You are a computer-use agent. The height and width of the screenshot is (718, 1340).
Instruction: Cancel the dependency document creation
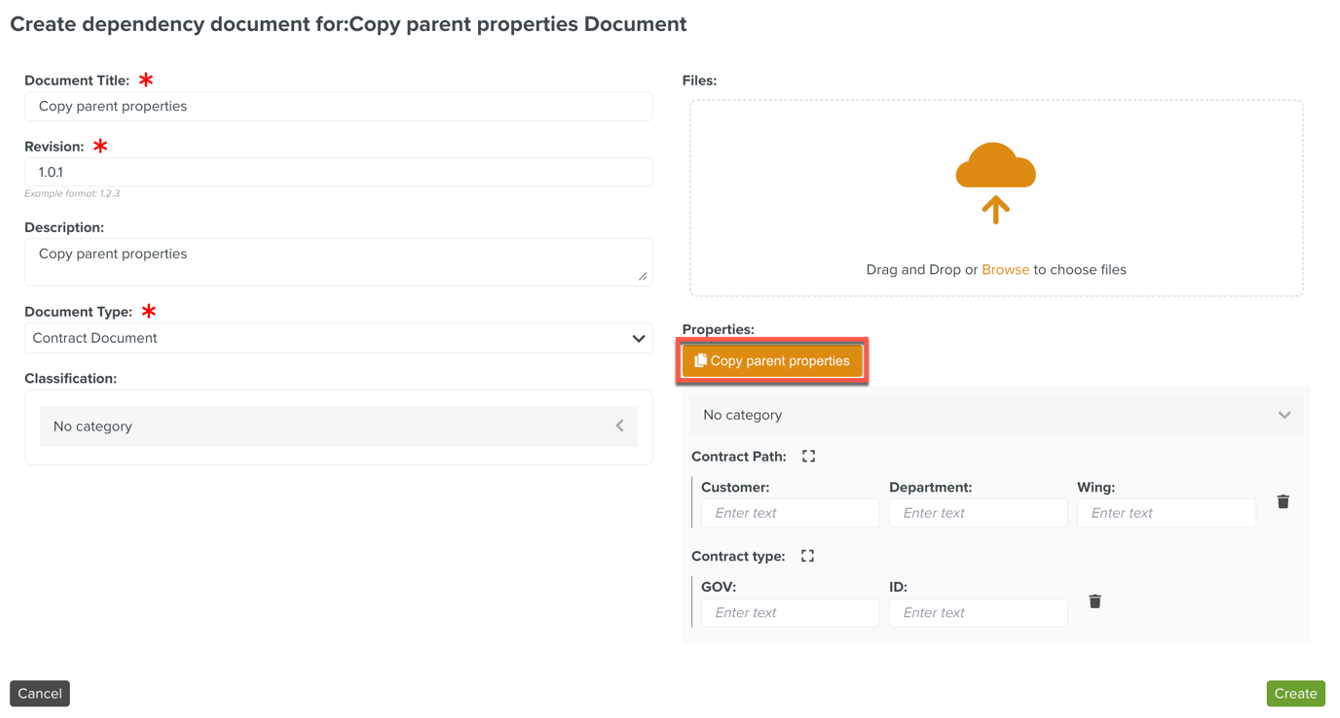pyautogui.click(x=40, y=693)
